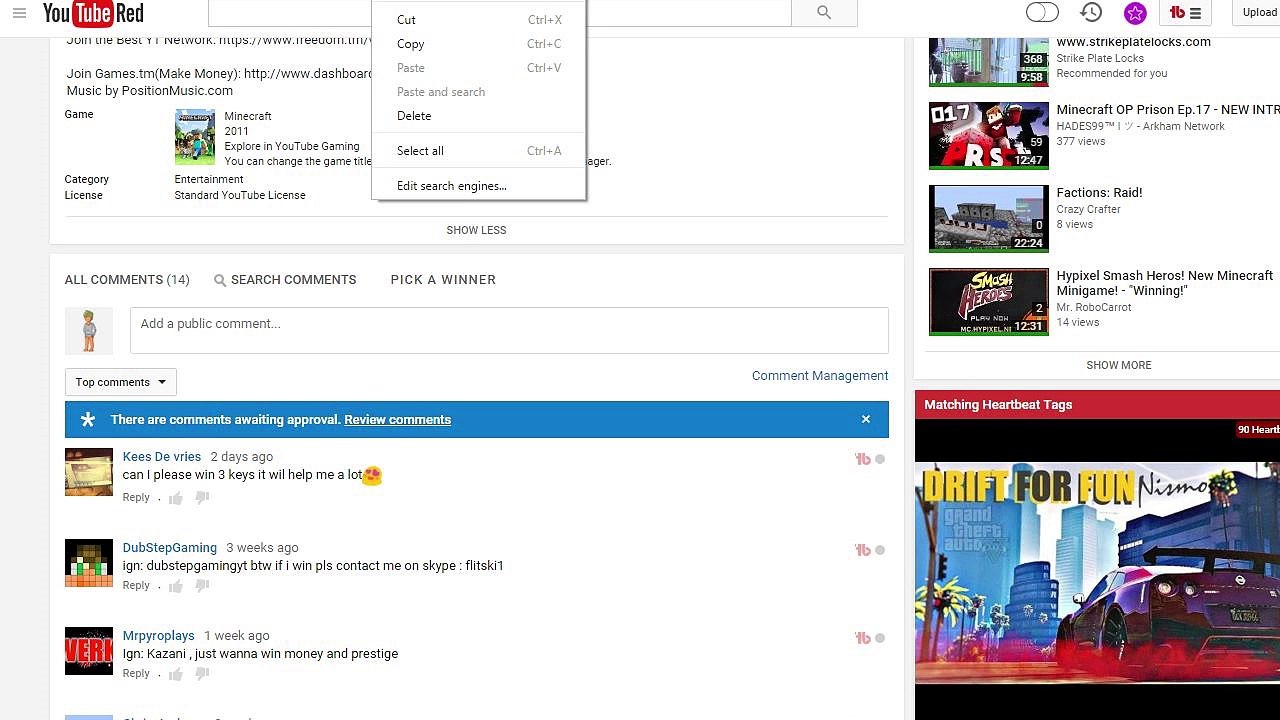Click TubeBuddy icon on DubStepGaming comment
This screenshot has height=720, width=1280.
coord(863,550)
